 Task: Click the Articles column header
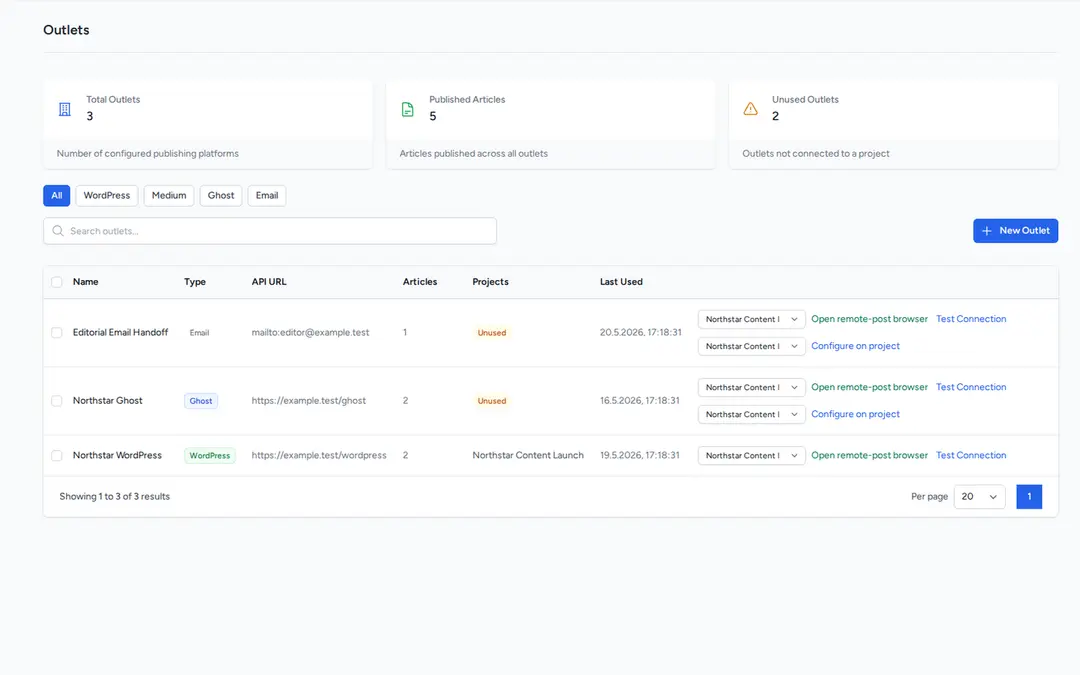(420, 282)
